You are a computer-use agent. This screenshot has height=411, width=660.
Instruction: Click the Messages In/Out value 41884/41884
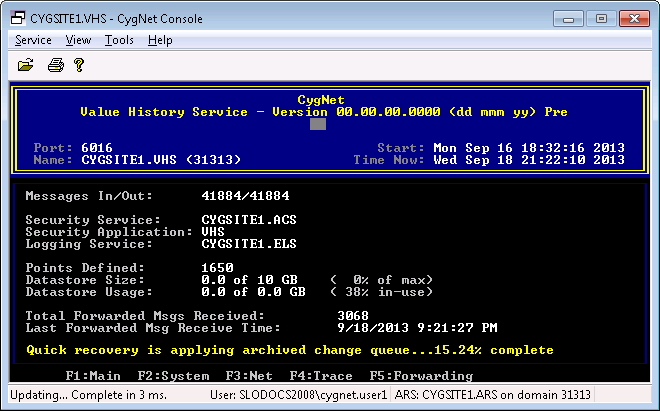(245, 196)
